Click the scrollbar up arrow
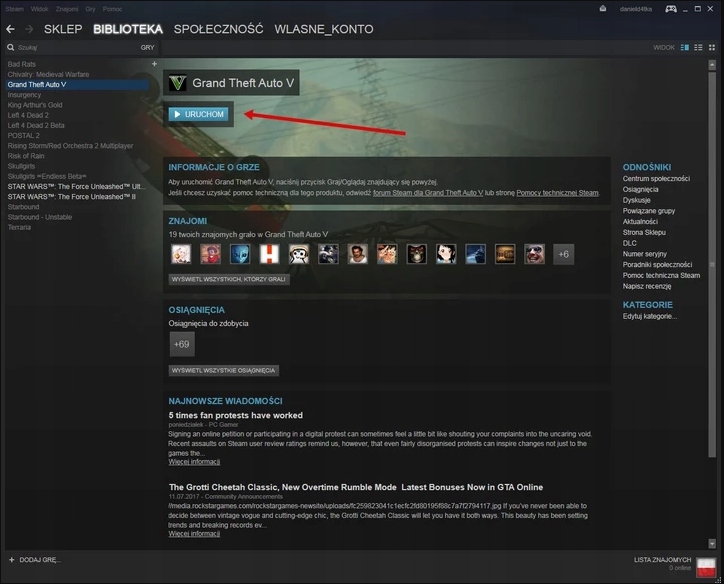Screen dimensions: 724x584 712,65
